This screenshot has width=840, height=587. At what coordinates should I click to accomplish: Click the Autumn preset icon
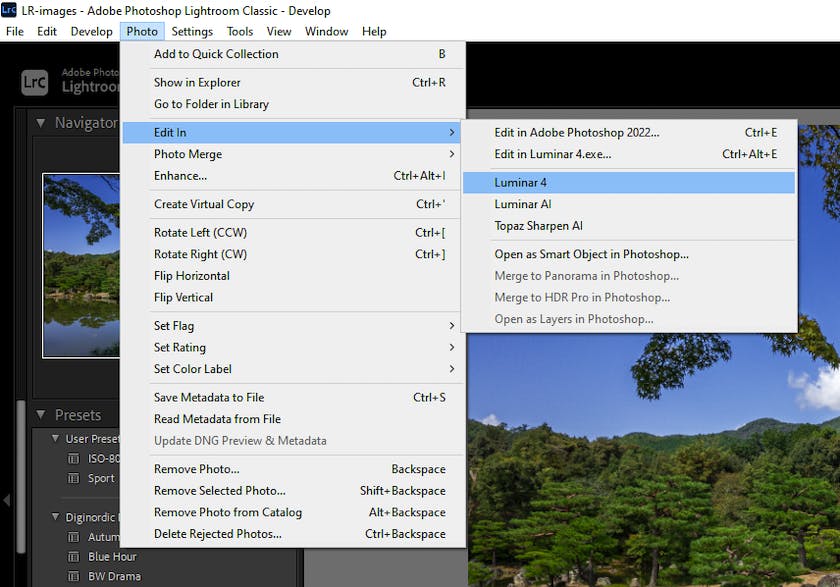(x=73, y=537)
